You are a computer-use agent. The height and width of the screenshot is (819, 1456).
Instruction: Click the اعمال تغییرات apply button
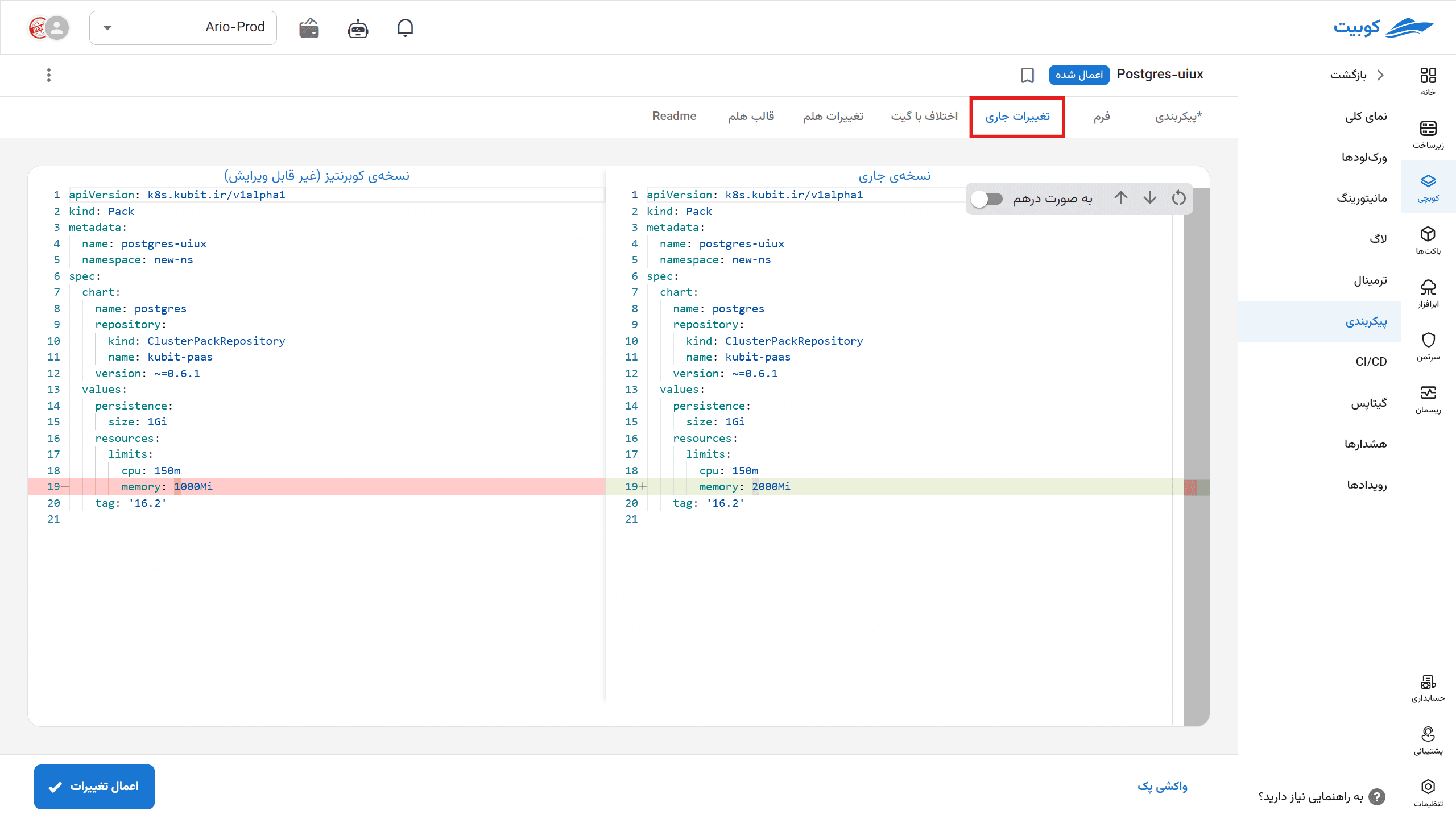click(94, 787)
